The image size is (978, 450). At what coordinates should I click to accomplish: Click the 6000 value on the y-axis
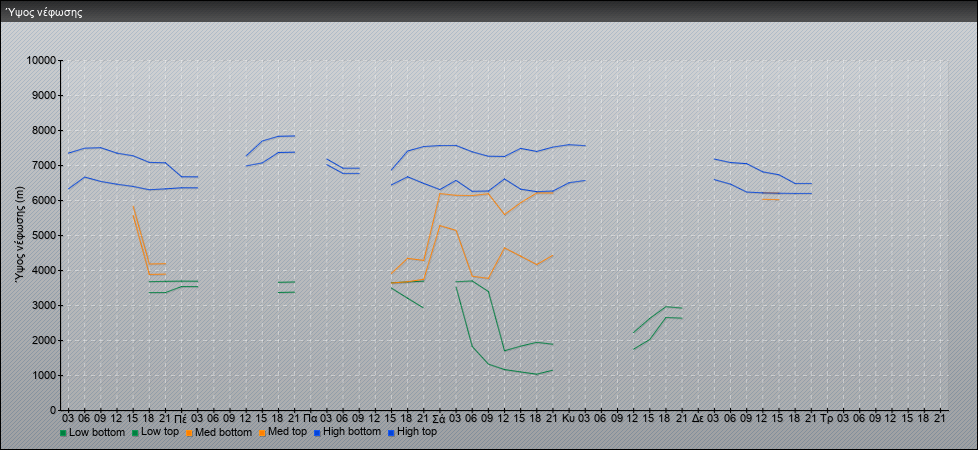pos(44,200)
